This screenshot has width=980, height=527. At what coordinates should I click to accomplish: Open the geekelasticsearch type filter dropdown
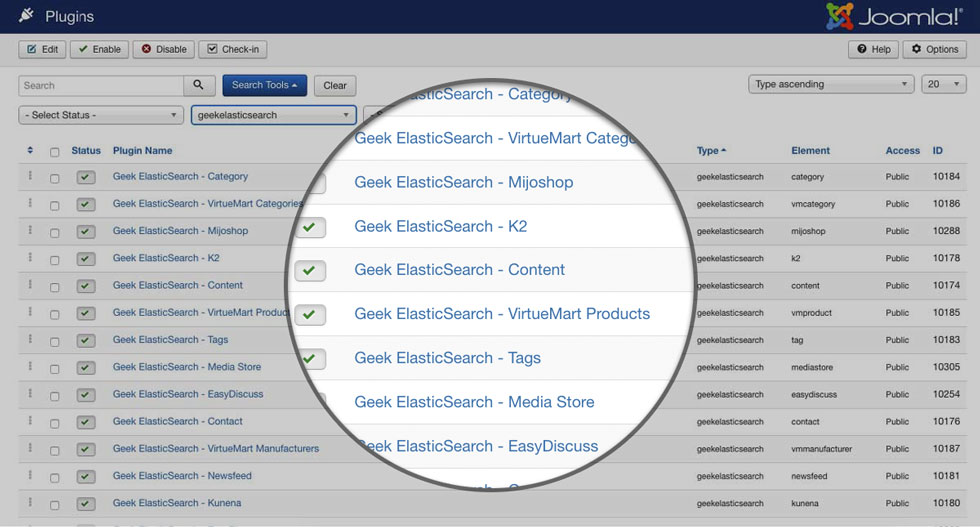click(274, 115)
